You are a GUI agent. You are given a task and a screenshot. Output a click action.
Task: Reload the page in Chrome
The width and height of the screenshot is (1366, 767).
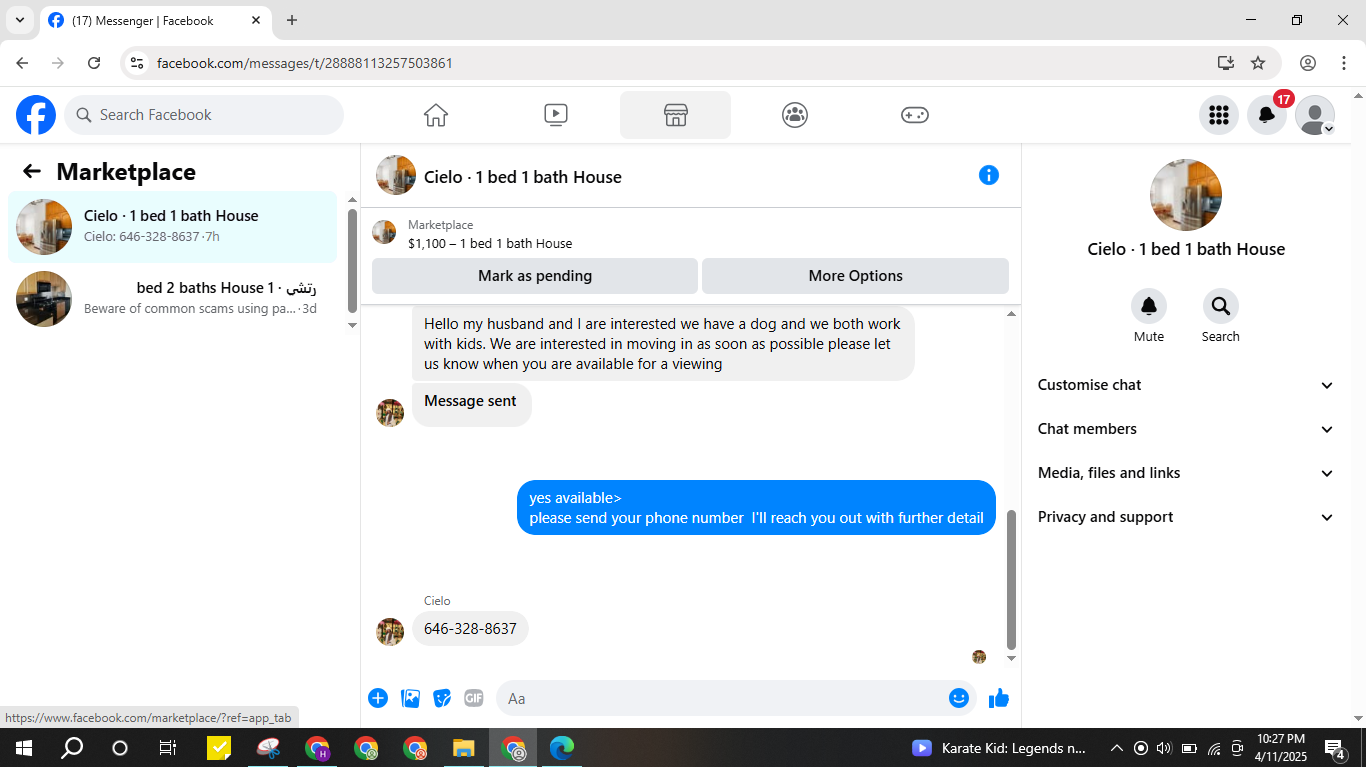point(94,63)
